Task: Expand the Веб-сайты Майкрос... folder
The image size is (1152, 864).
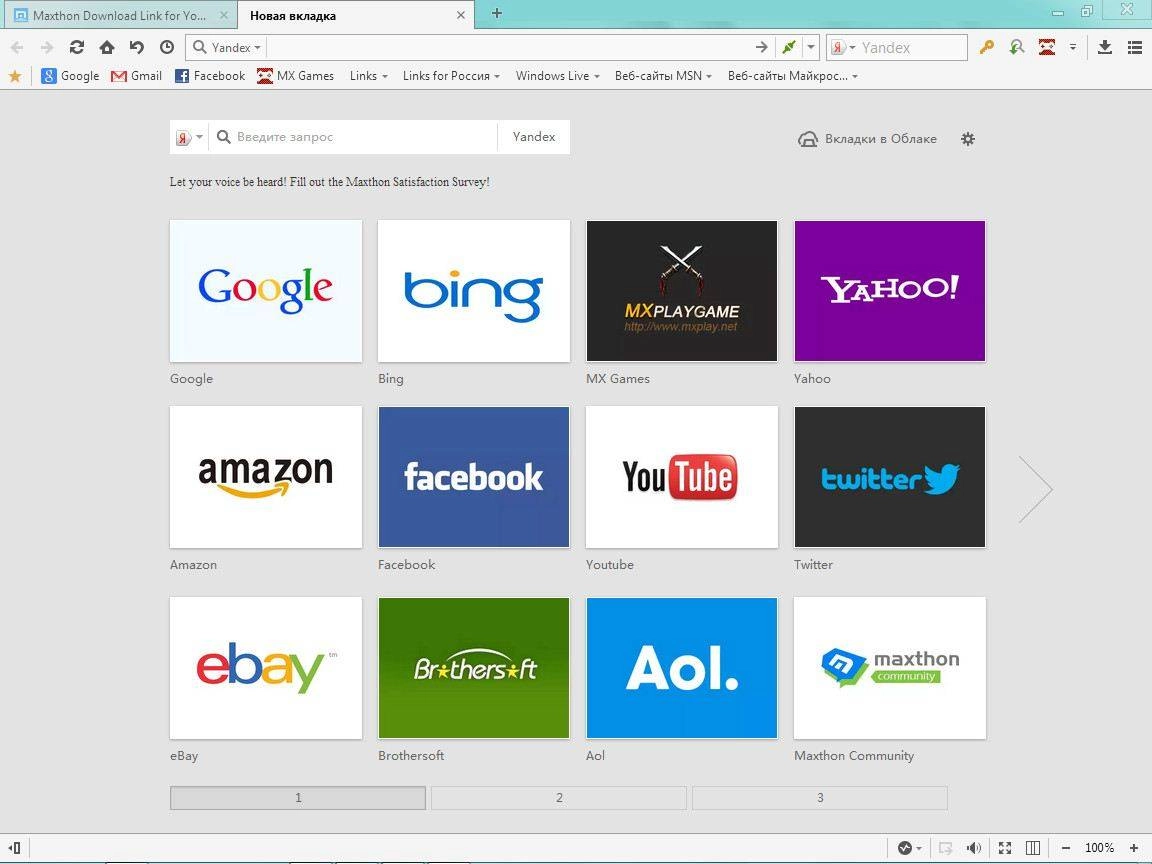Action: pyautogui.click(x=793, y=76)
